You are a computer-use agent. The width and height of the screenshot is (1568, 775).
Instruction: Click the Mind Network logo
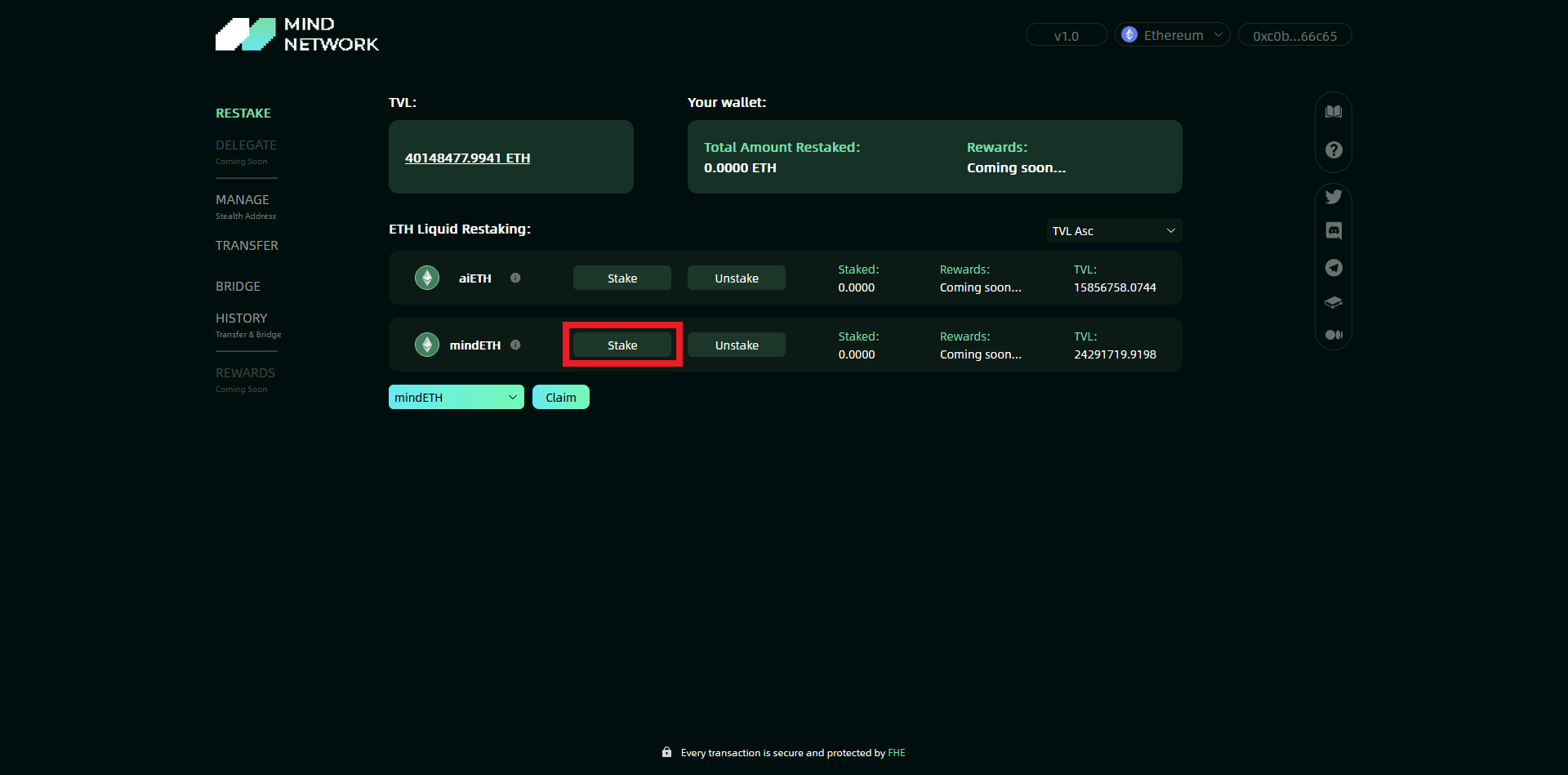(297, 34)
